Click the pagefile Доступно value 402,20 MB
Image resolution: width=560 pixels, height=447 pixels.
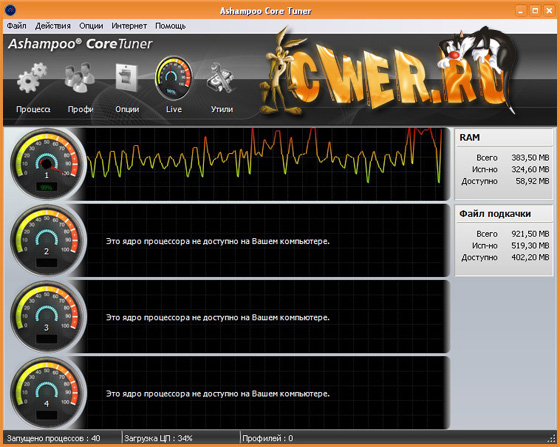[530, 257]
